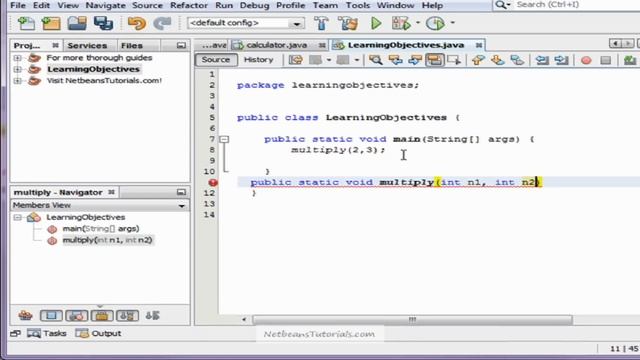Screen dimensions: 640x360
Task: Open the debug project arrow dropdown
Action: (418, 23)
